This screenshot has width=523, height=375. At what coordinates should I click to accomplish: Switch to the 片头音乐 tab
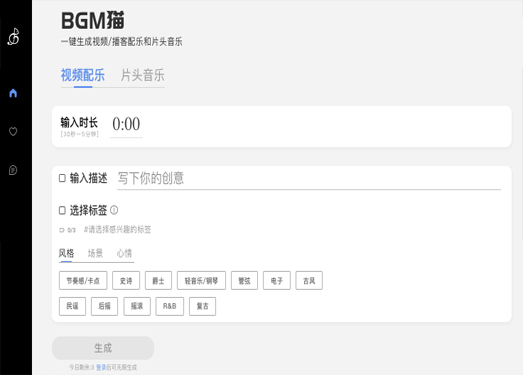pyautogui.click(x=142, y=75)
